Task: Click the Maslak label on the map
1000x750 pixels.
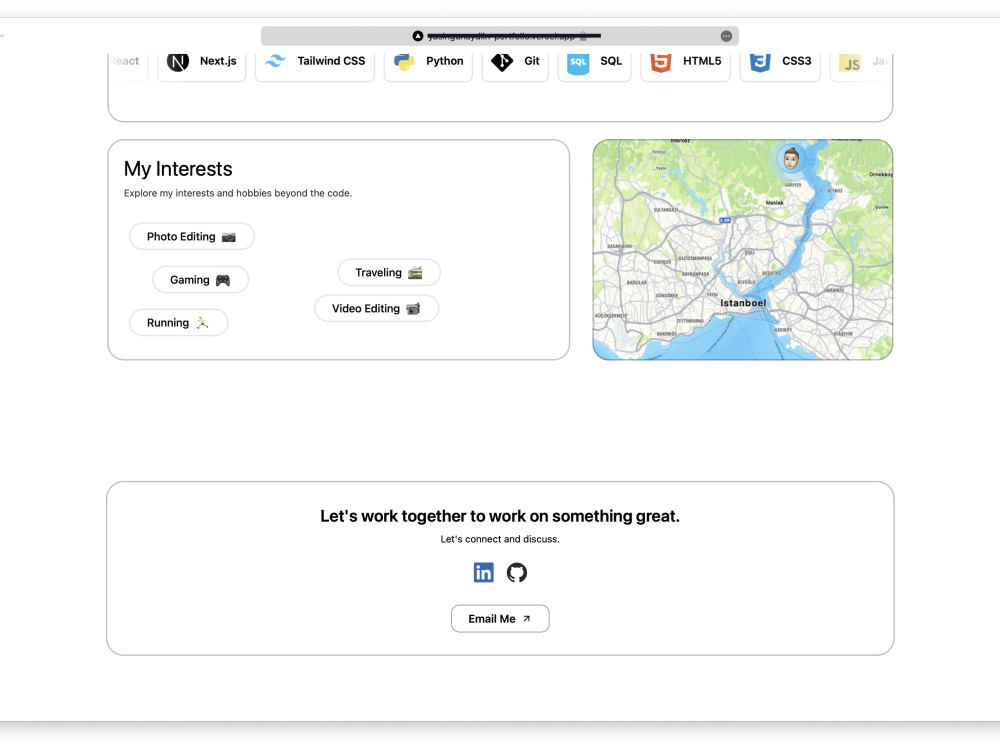Action: 775,203
